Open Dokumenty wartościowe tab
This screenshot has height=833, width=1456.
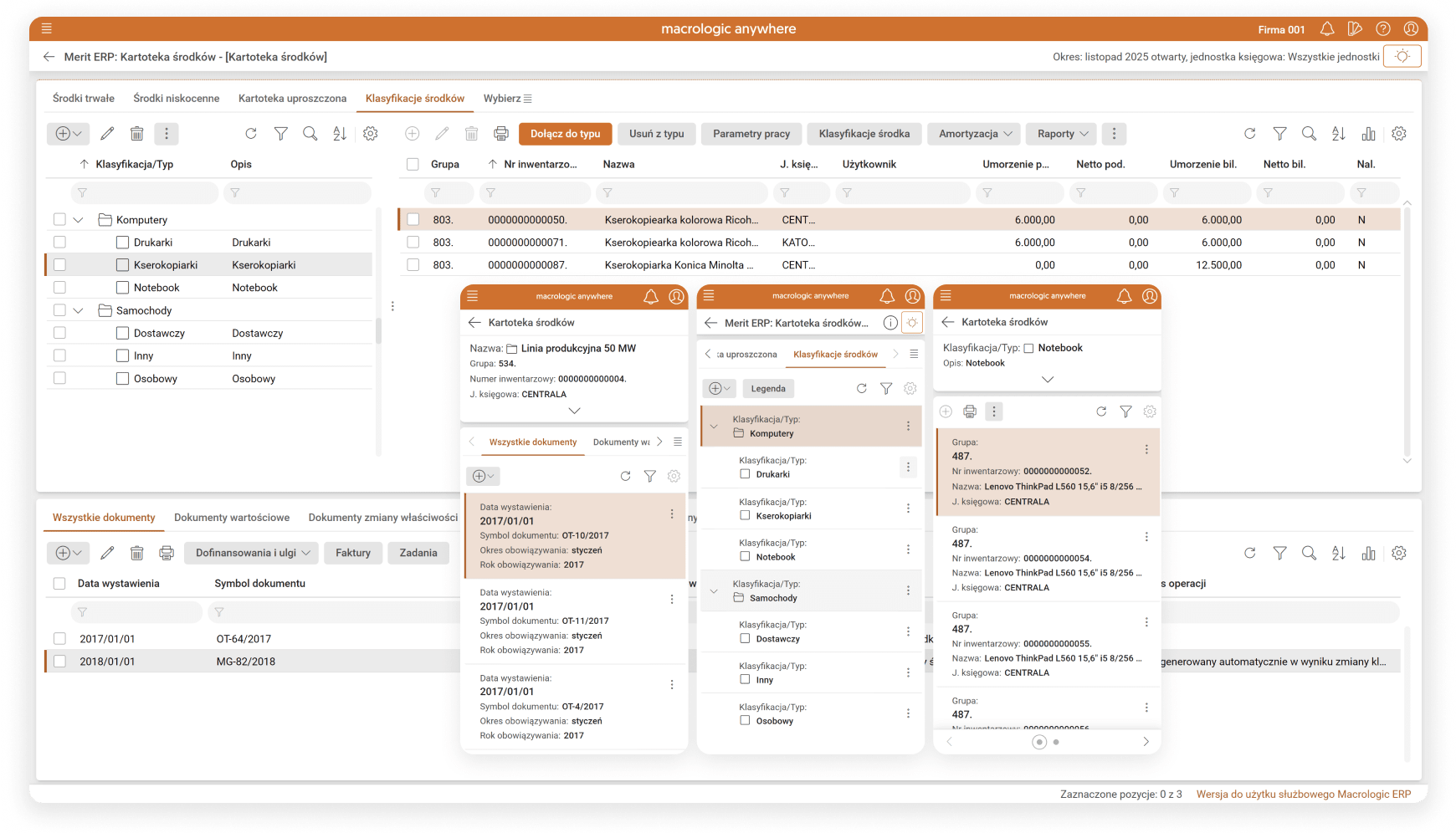point(232,518)
